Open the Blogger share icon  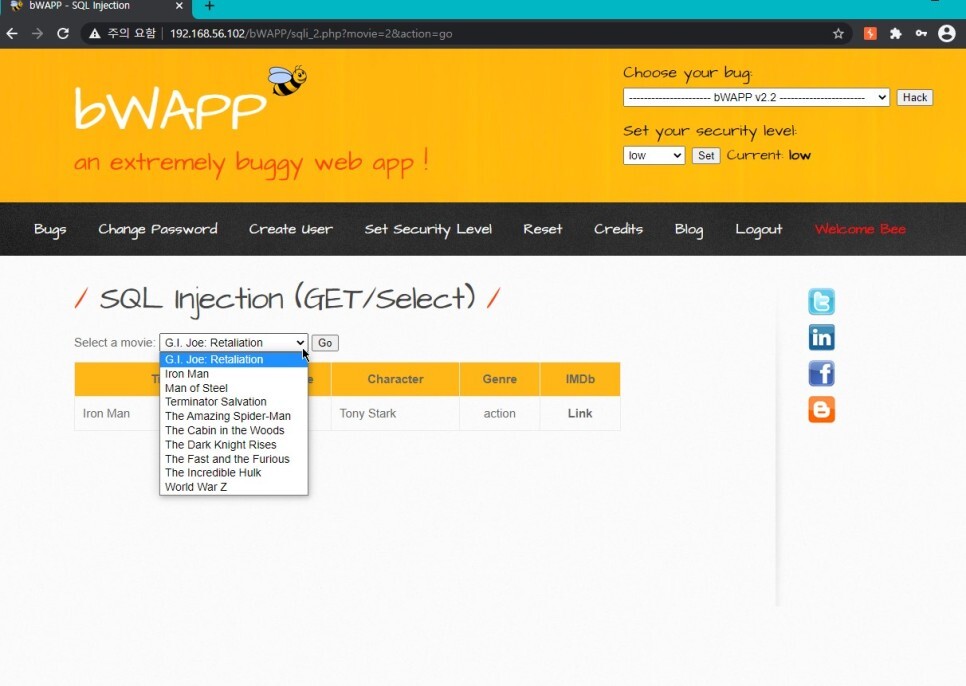click(x=821, y=410)
